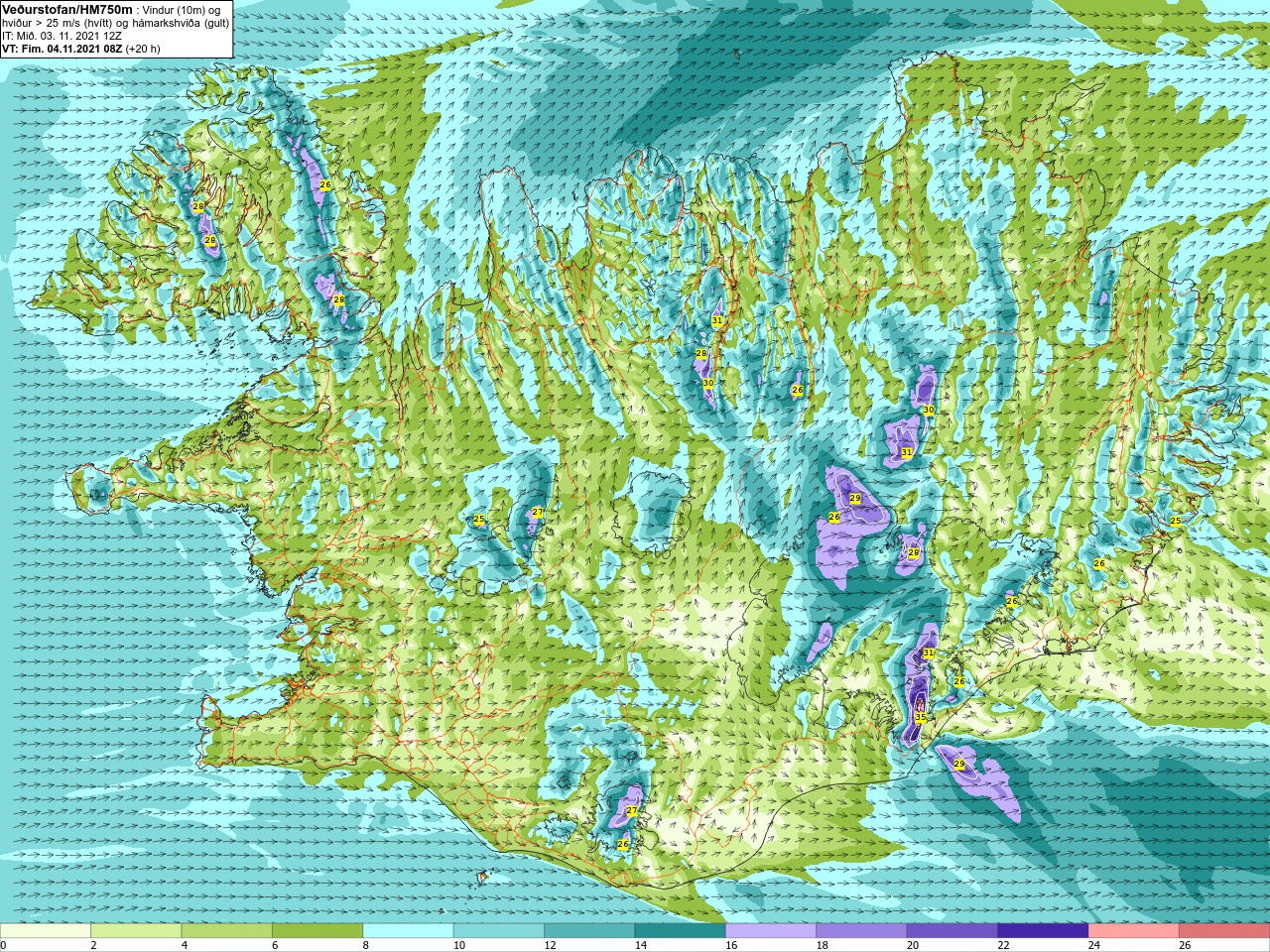Click the legend scale label 0

tap(3, 945)
